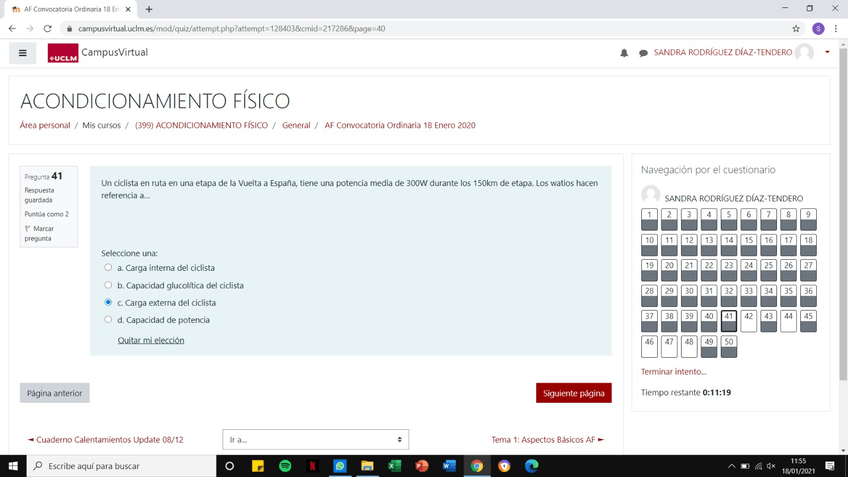Jump to question 14 in navigation
This screenshot has width=848, height=477.
point(728,245)
